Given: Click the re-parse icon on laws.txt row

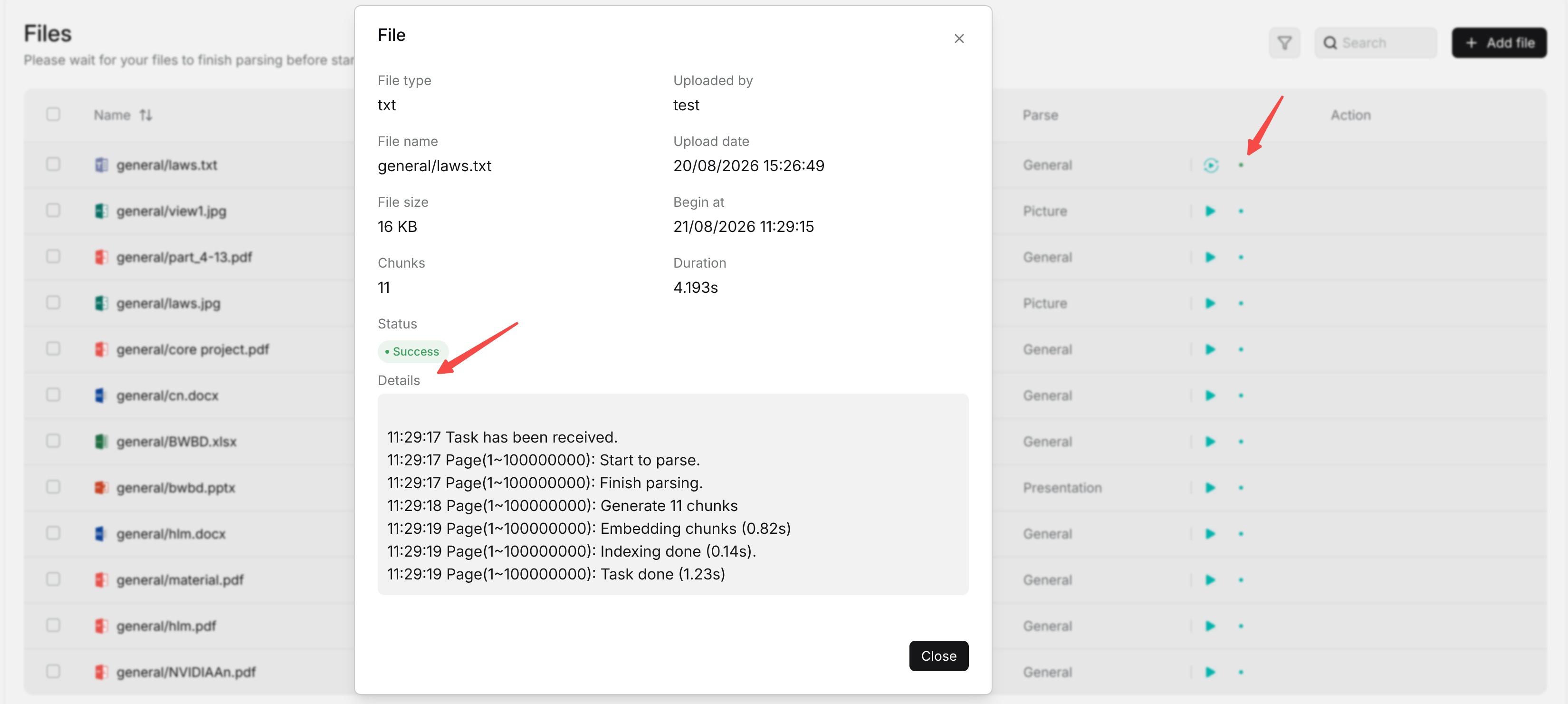Looking at the screenshot, I should point(1210,165).
